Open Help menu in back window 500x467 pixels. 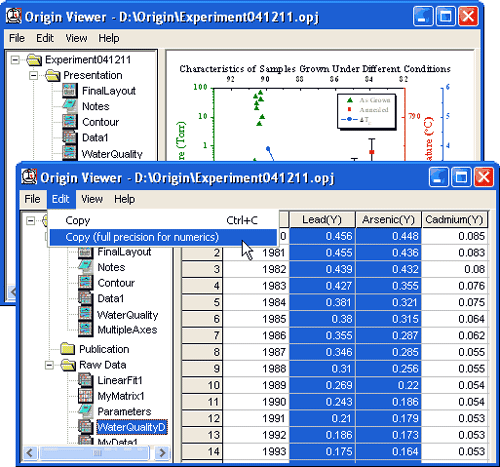109,38
